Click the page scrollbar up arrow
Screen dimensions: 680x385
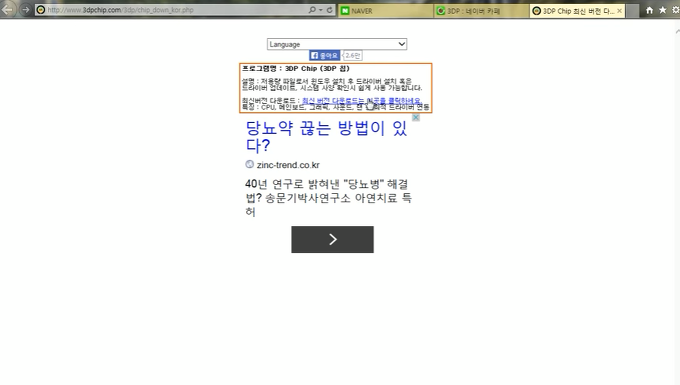pos(677,32)
